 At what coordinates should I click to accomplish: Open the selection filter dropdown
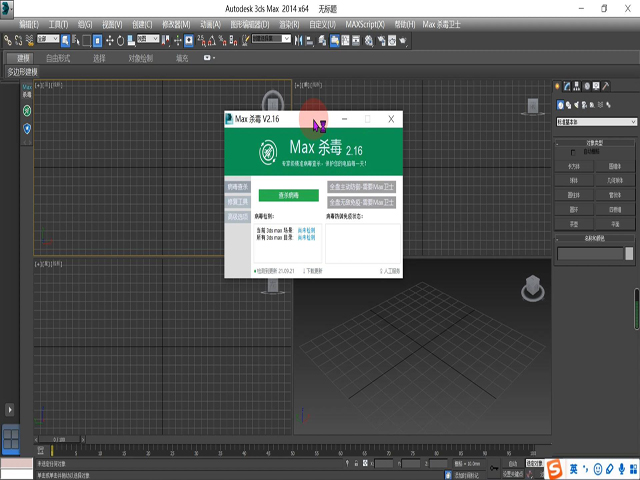(48, 39)
